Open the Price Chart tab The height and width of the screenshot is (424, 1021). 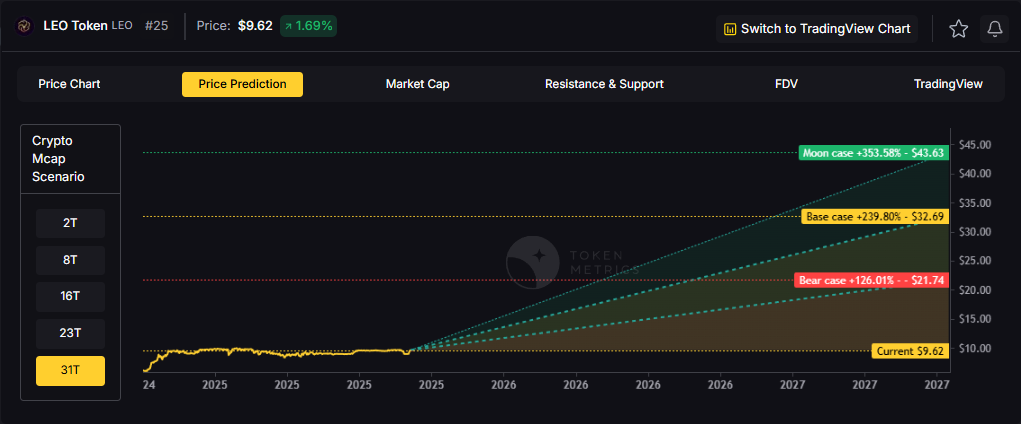coord(69,84)
